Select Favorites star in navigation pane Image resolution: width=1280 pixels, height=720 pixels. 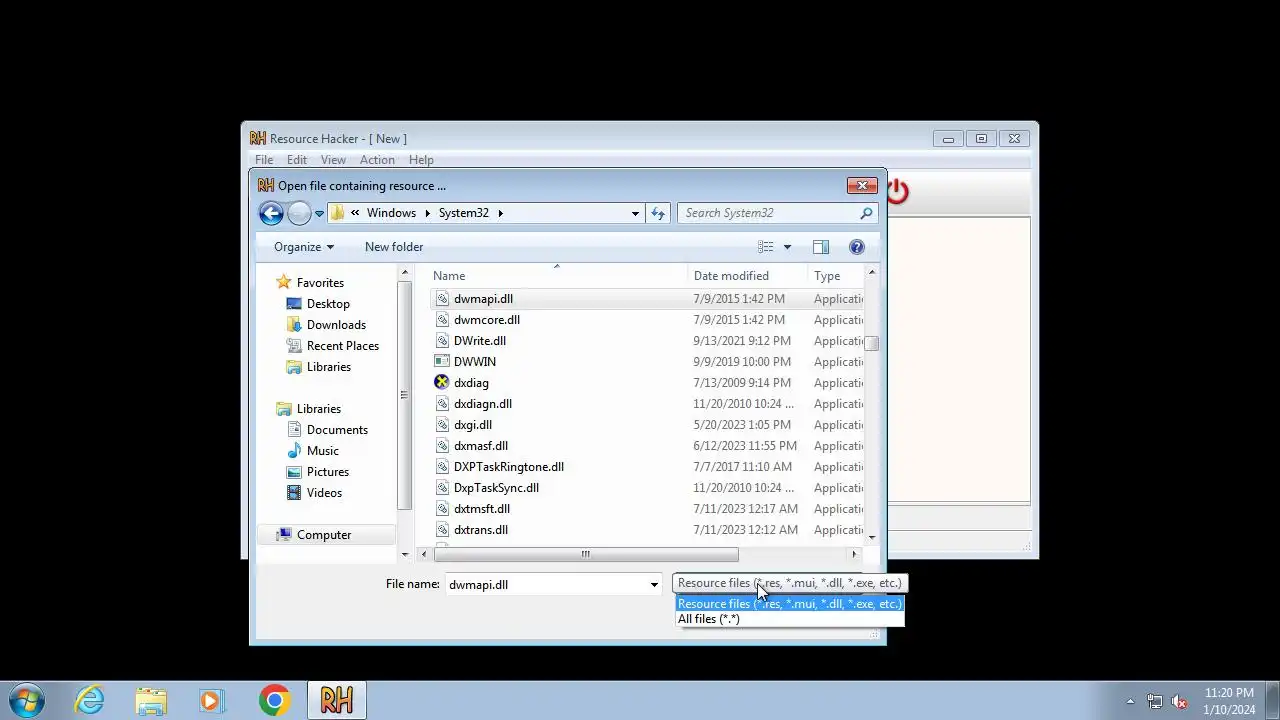284,283
